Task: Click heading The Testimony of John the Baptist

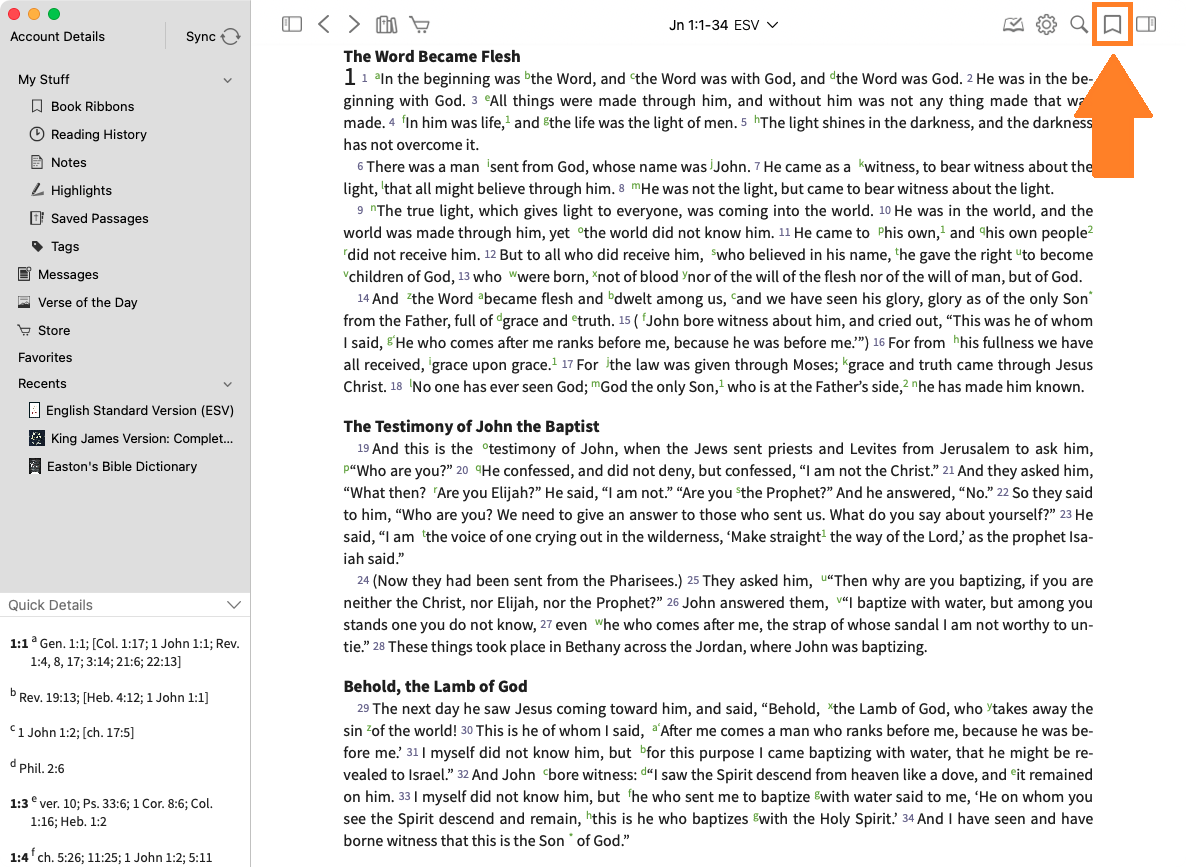Action: (471, 426)
